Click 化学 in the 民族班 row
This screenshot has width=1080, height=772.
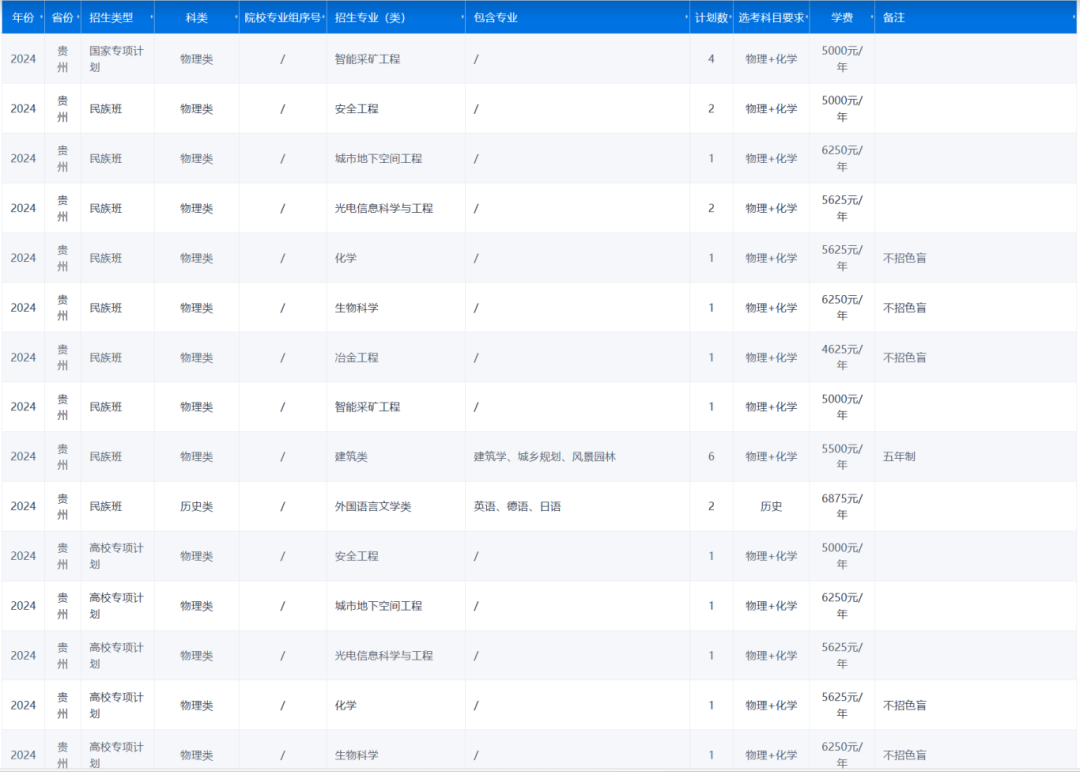345,258
